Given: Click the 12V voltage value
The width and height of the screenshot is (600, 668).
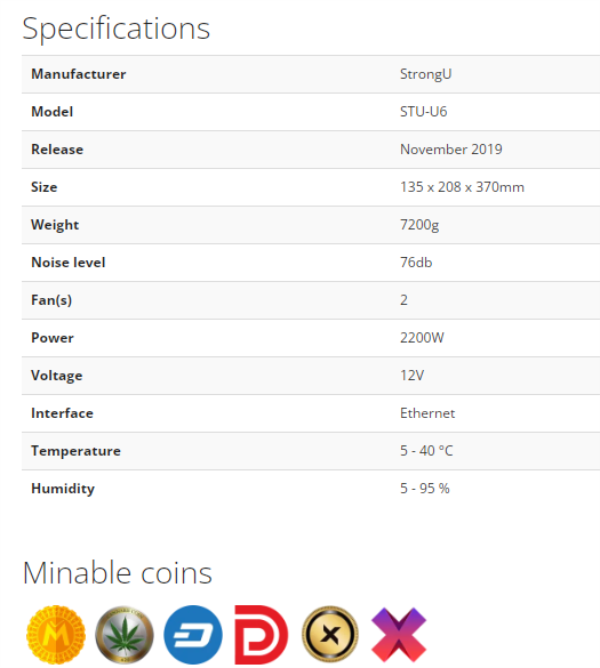Looking at the screenshot, I should click(412, 375).
